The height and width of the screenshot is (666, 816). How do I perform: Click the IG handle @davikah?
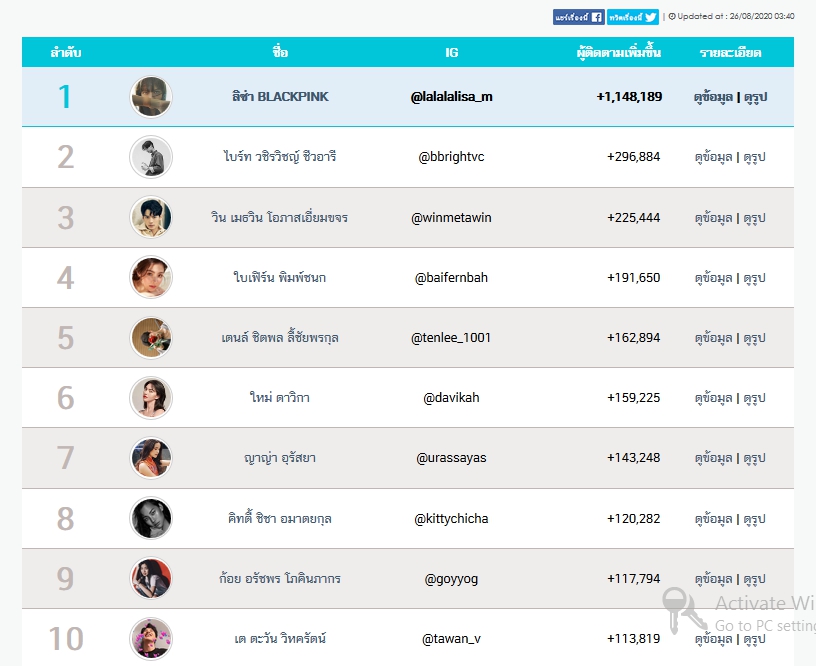[x=451, y=398]
